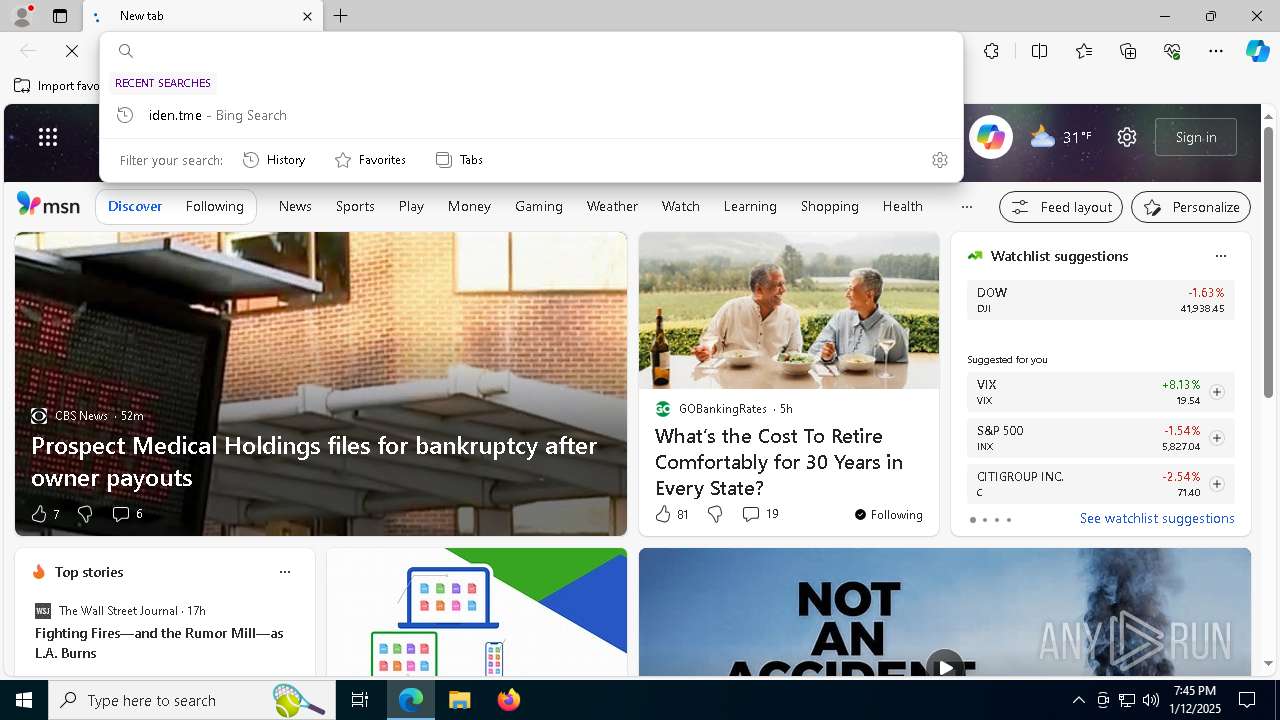This screenshot has width=1280, height=720.
Task: Open the Weather category
Action: 612,206
